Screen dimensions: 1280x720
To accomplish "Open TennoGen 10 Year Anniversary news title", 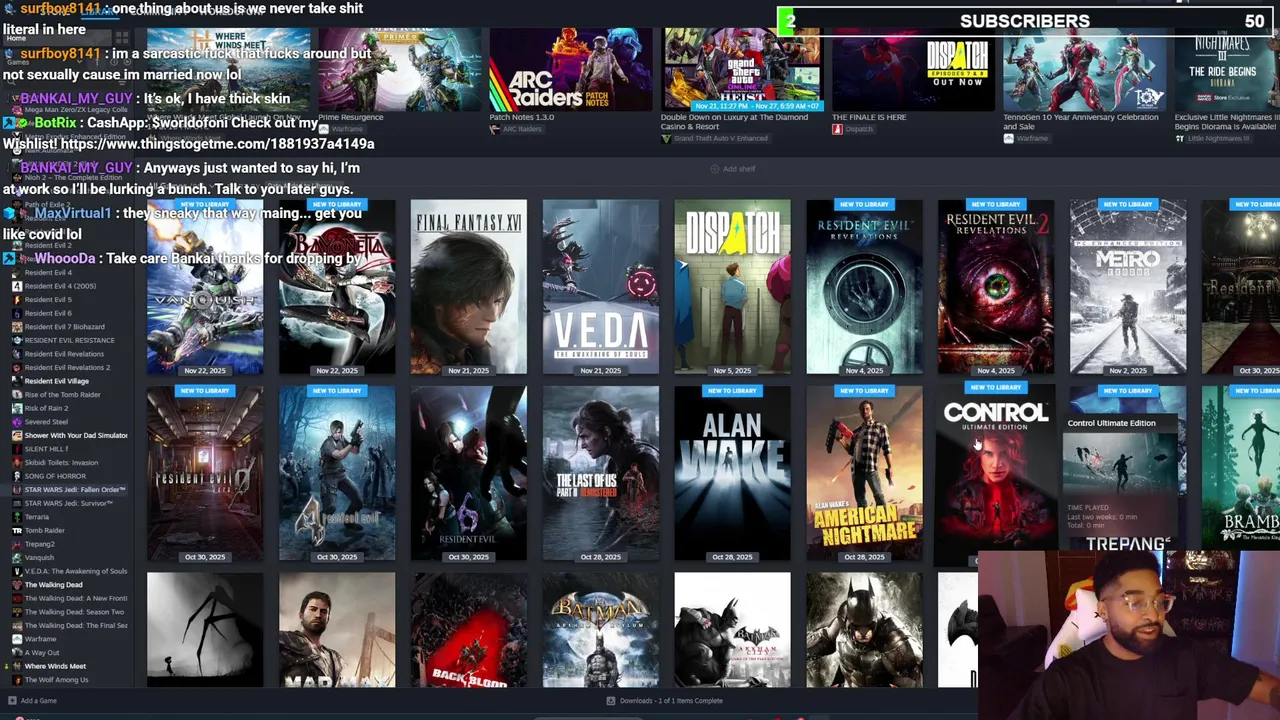I will (x=1081, y=121).
